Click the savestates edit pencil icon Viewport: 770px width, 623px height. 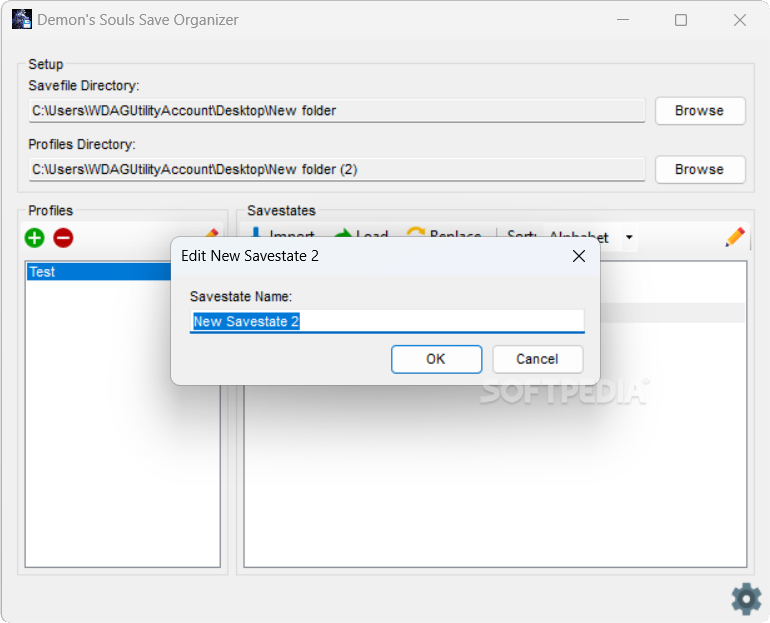(x=735, y=237)
